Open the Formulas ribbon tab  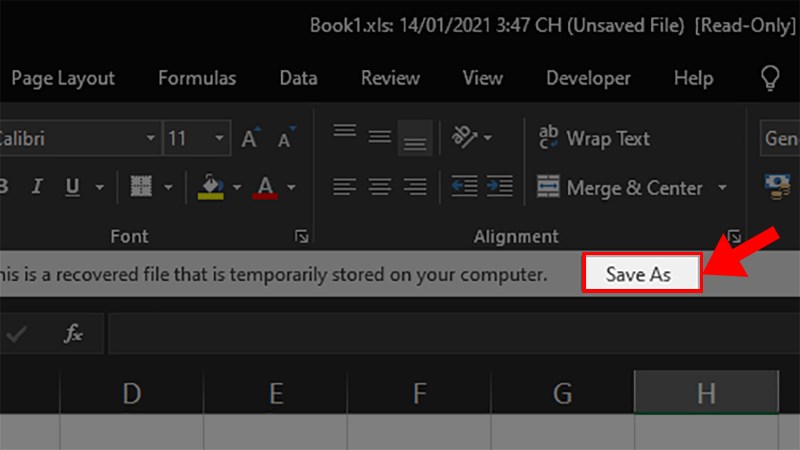click(x=197, y=78)
